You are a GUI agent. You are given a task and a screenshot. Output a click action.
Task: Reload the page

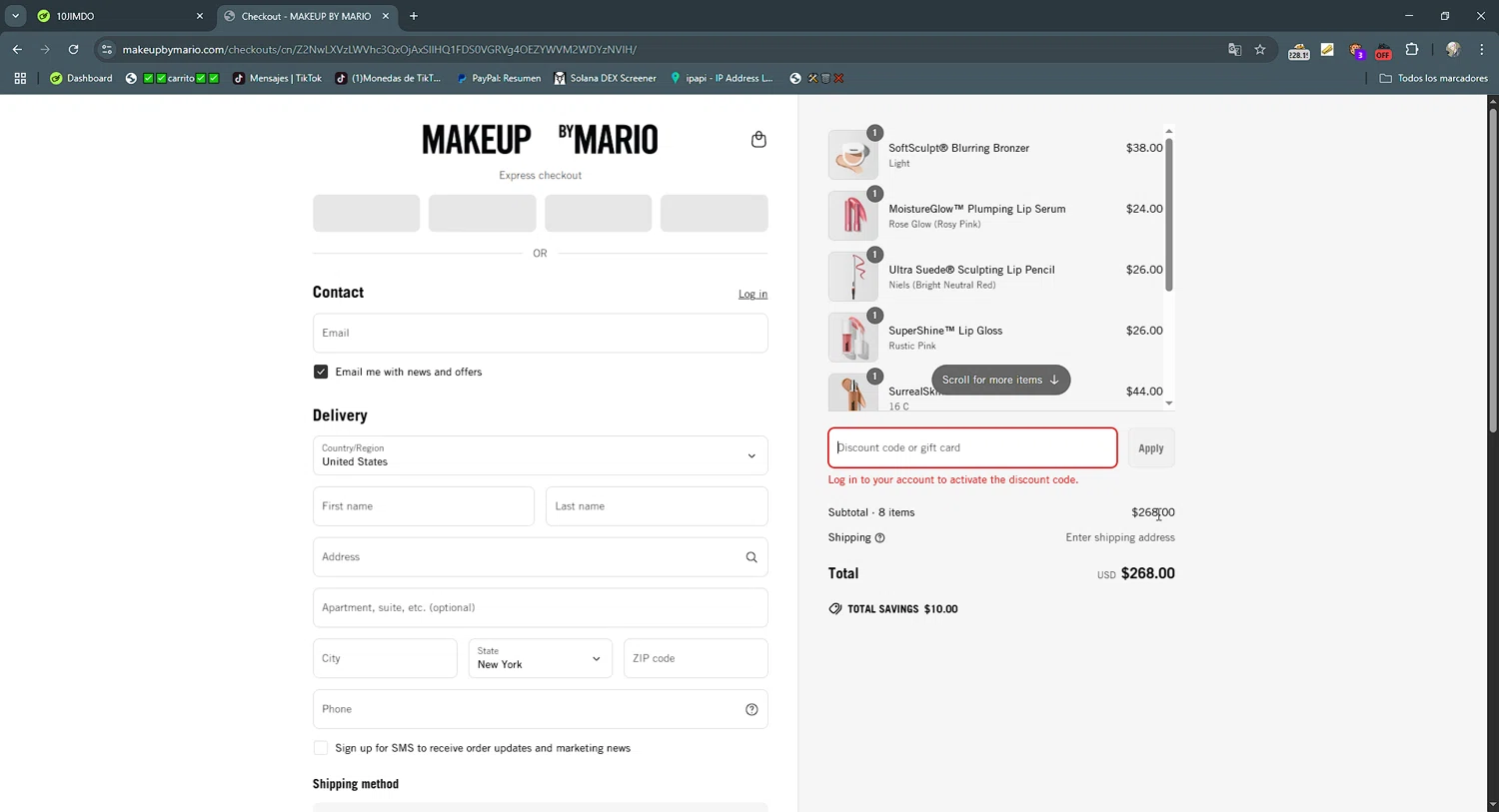pos(73,49)
